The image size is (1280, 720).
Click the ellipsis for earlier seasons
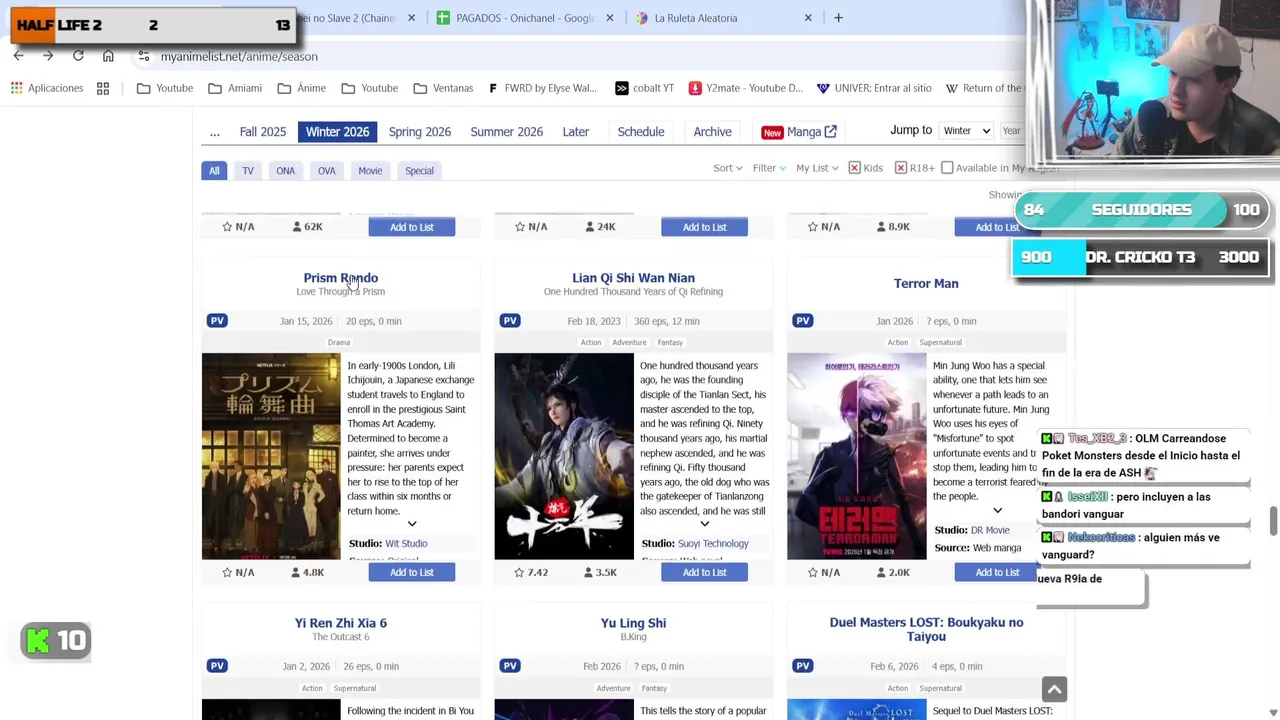[214, 132]
